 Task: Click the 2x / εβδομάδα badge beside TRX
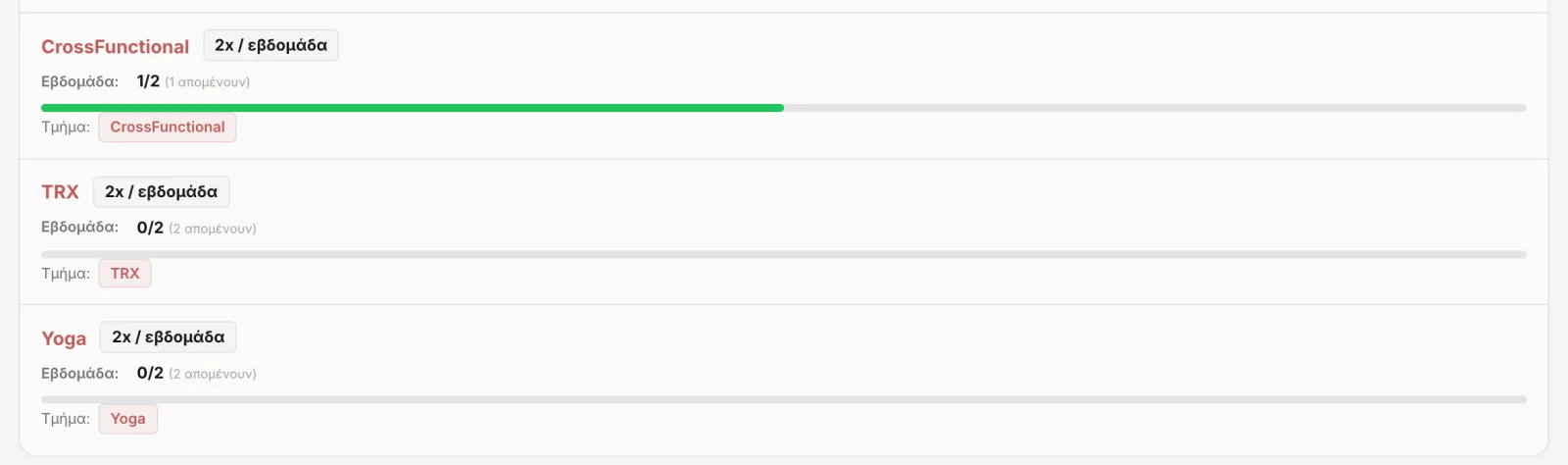[x=161, y=191]
